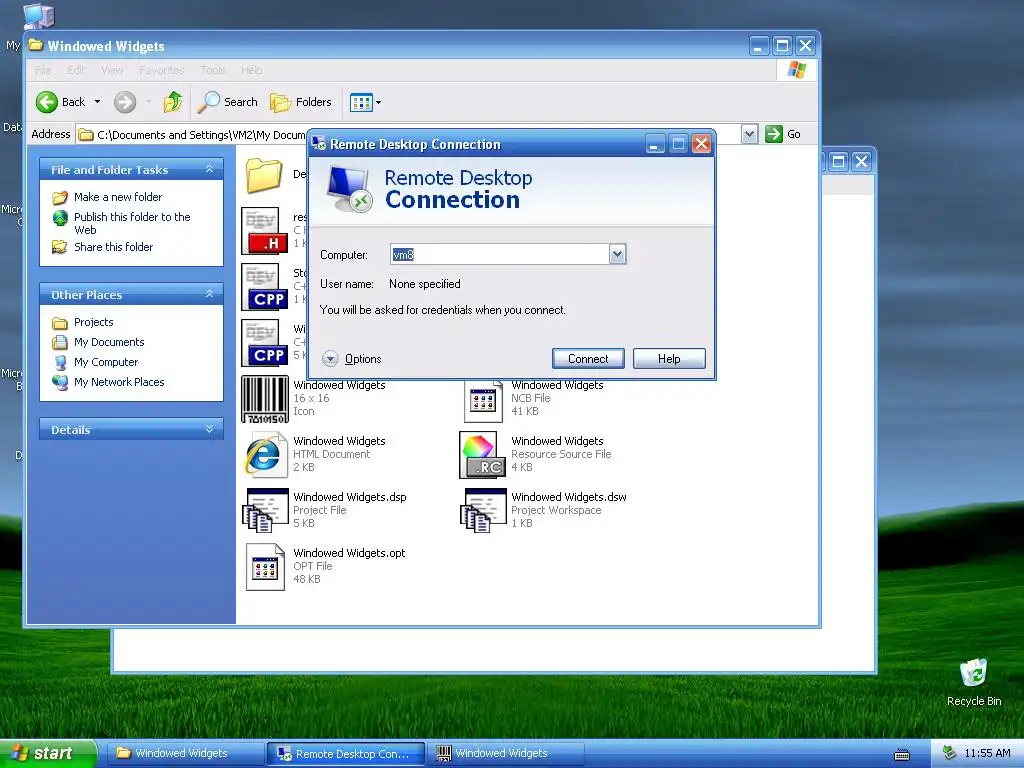Open the Back history dropdown arrow
The image size is (1024, 768).
(x=97, y=102)
